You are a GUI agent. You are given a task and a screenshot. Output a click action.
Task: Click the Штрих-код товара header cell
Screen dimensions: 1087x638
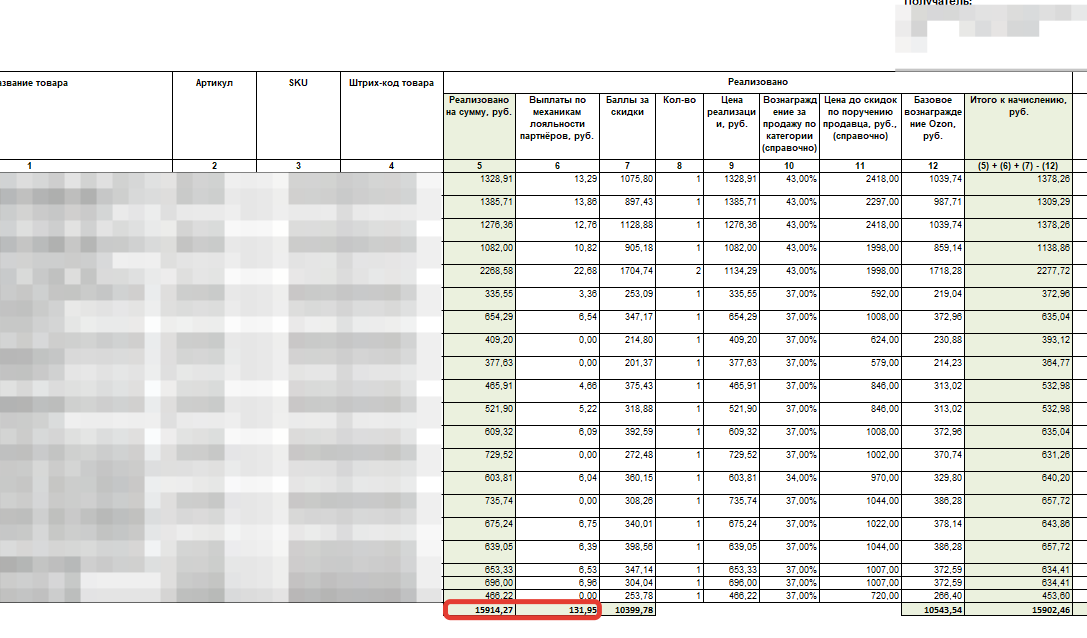[x=391, y=84]
